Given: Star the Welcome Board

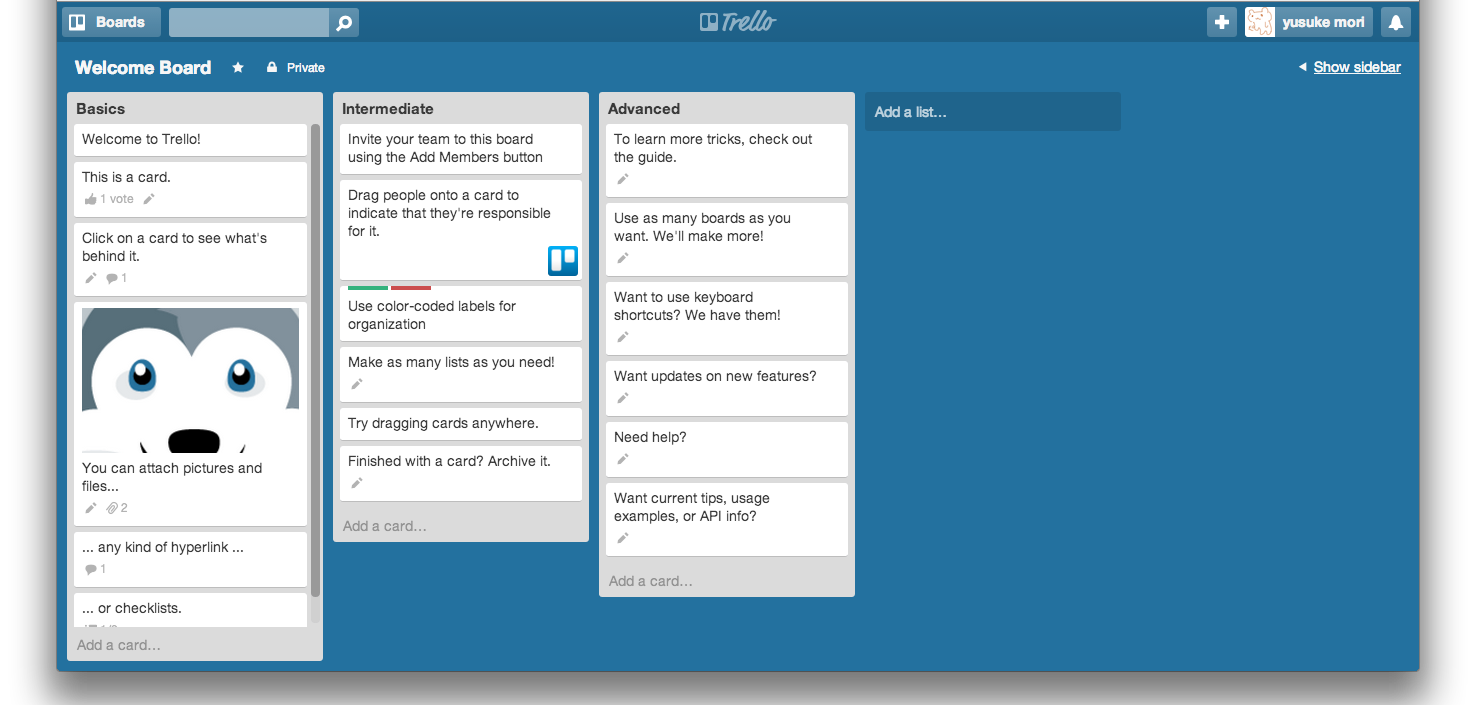Looking at the screenshot, I should pyautogui.click(x=238, y=68).
